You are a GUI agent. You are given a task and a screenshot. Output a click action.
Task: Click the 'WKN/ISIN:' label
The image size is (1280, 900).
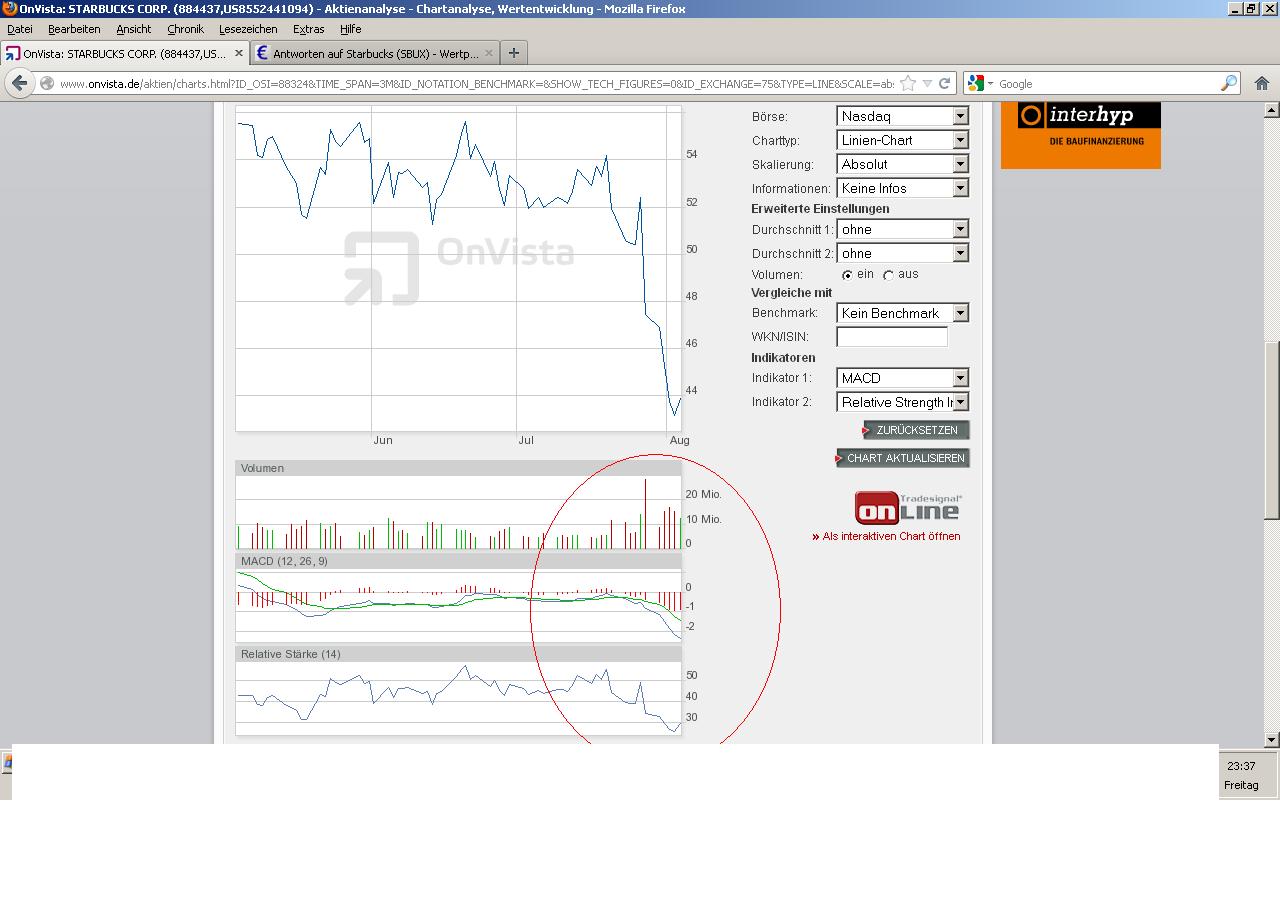pos(780,337)
